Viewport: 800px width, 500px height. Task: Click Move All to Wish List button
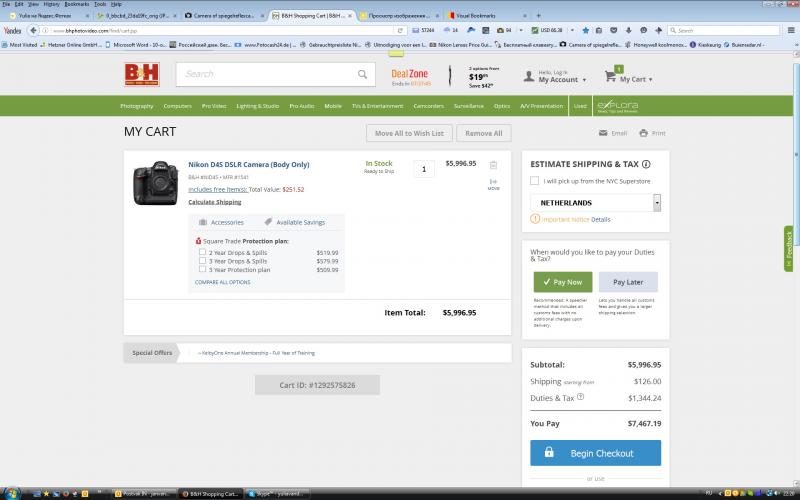pos(409,133)
